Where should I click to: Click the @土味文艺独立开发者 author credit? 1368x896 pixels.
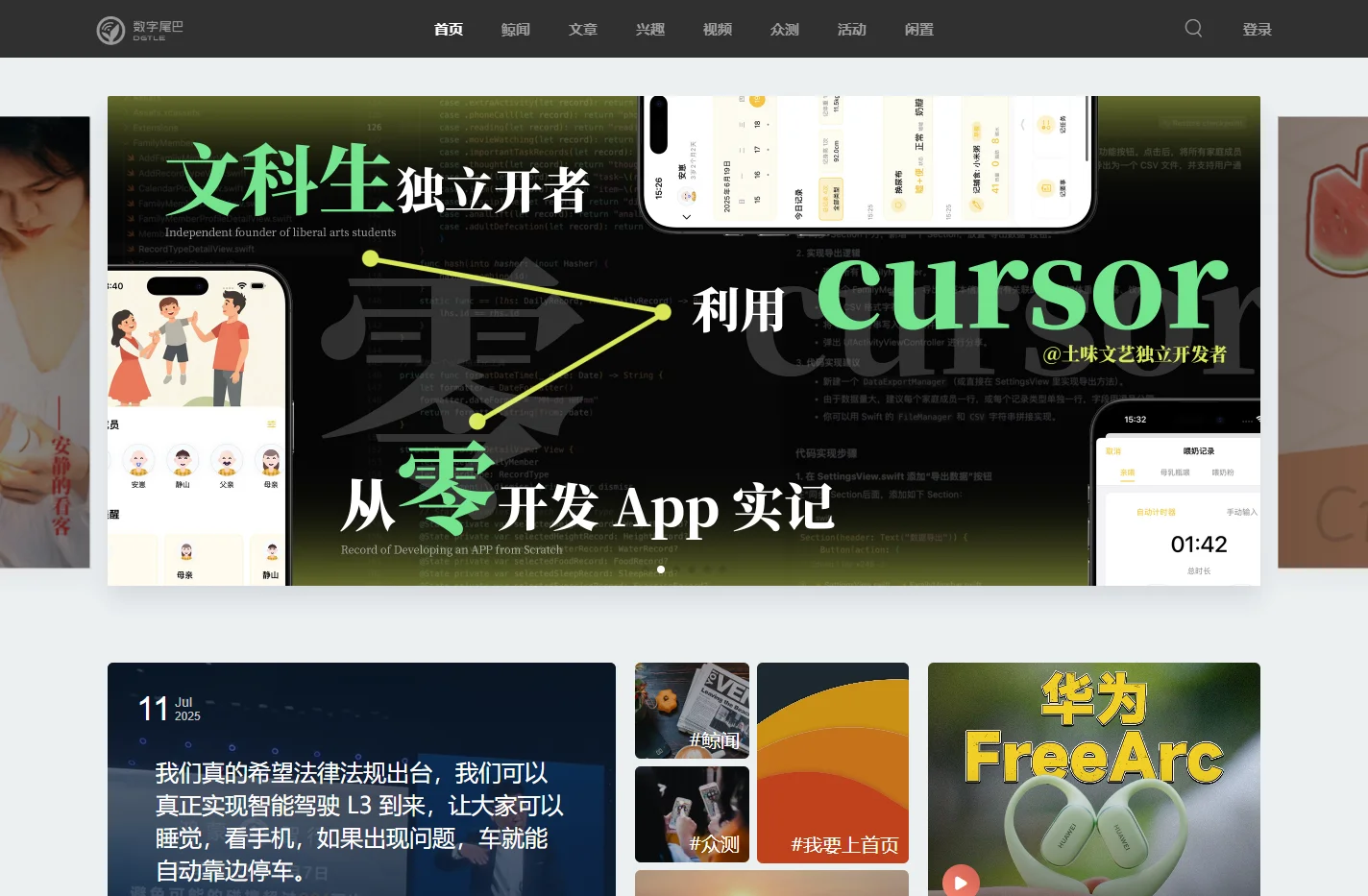(x=1135, y=354)
